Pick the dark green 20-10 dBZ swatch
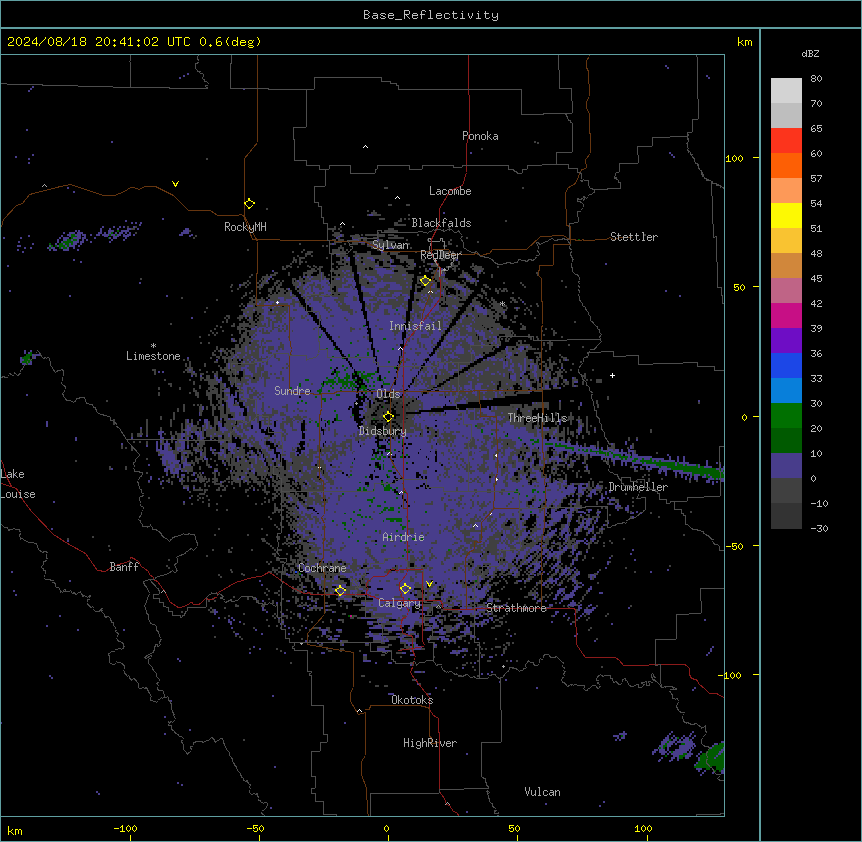This screenshot has height=842, width=862. click(x=786, y=441)
